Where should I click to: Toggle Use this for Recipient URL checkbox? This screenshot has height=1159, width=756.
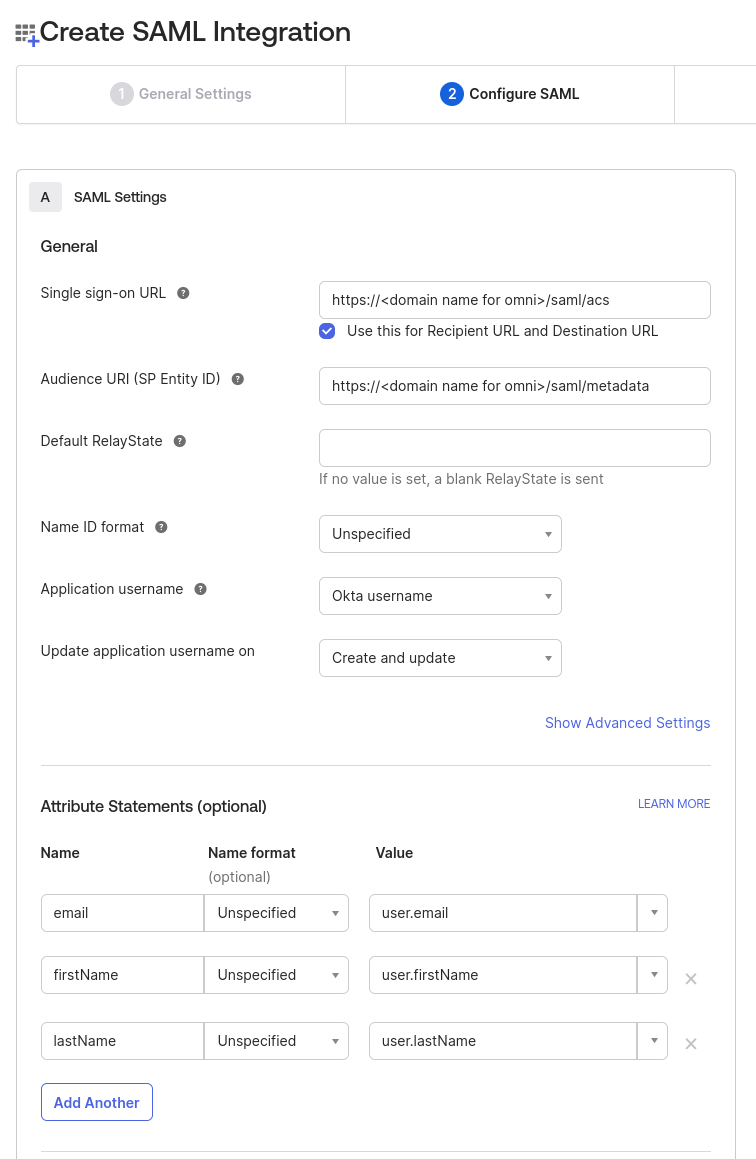point(327,331)
